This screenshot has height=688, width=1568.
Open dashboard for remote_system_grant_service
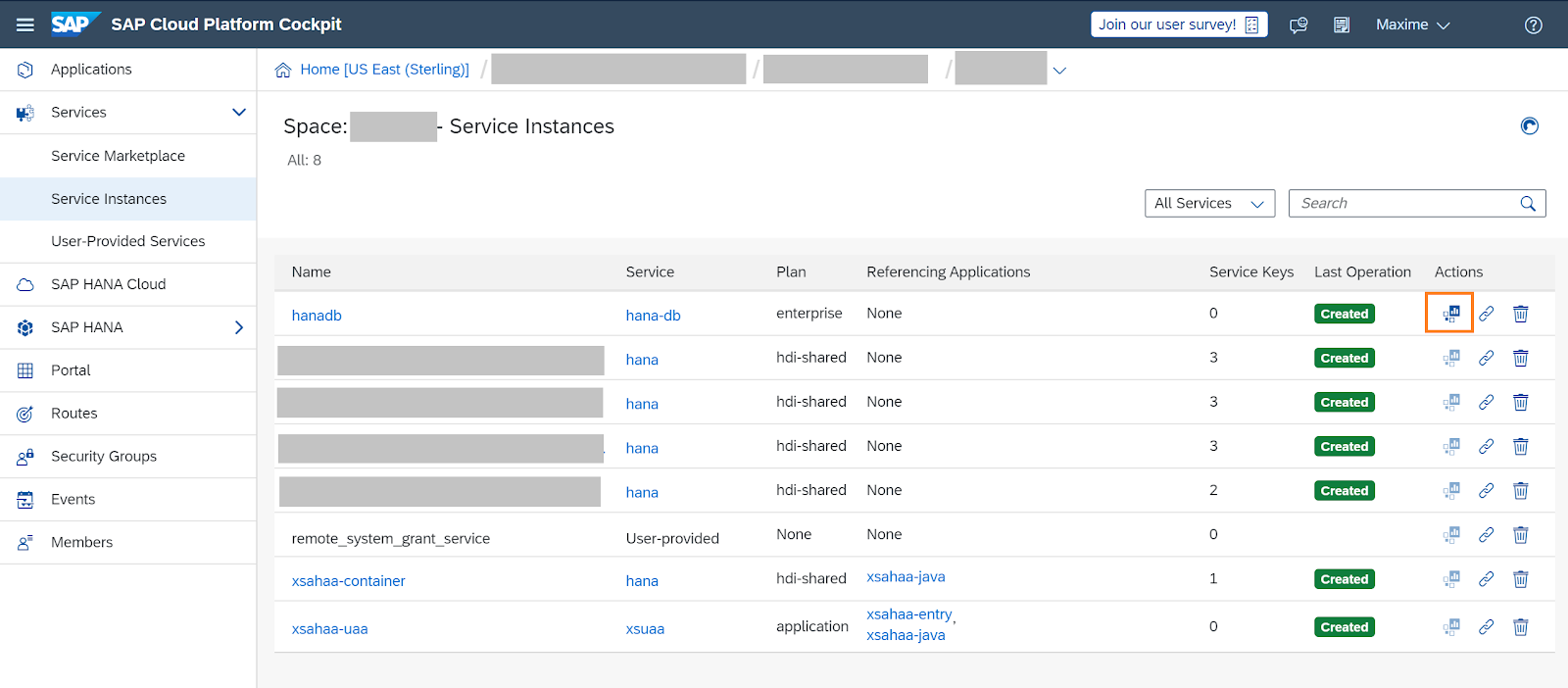click(x=1451, y=534)
